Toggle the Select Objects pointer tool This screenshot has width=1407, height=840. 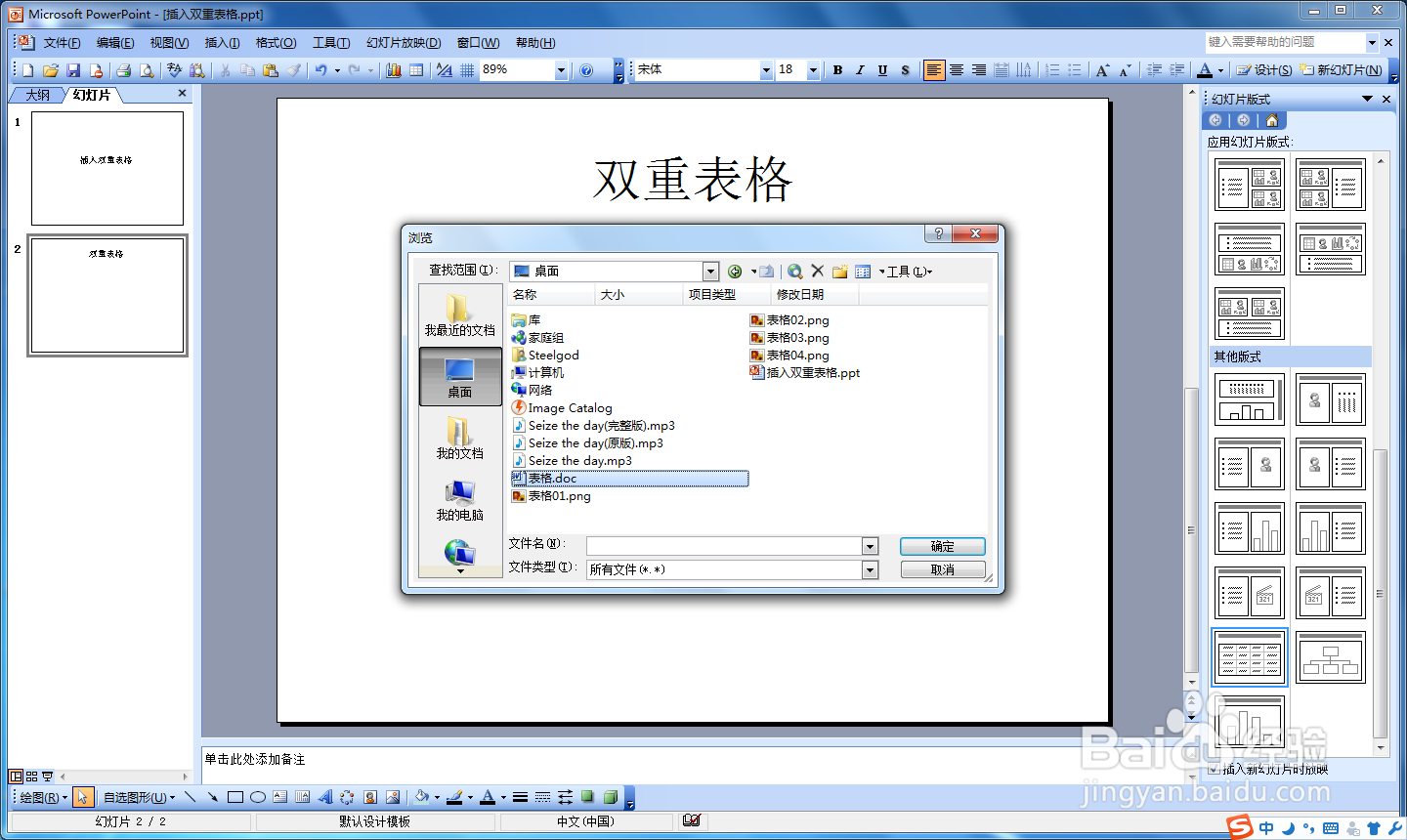pos(83,797)
